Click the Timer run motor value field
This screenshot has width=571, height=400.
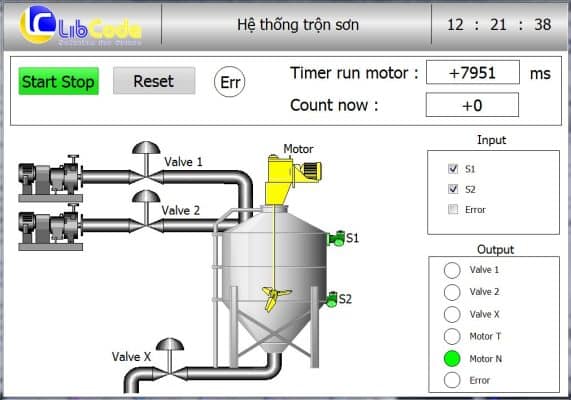473,72
